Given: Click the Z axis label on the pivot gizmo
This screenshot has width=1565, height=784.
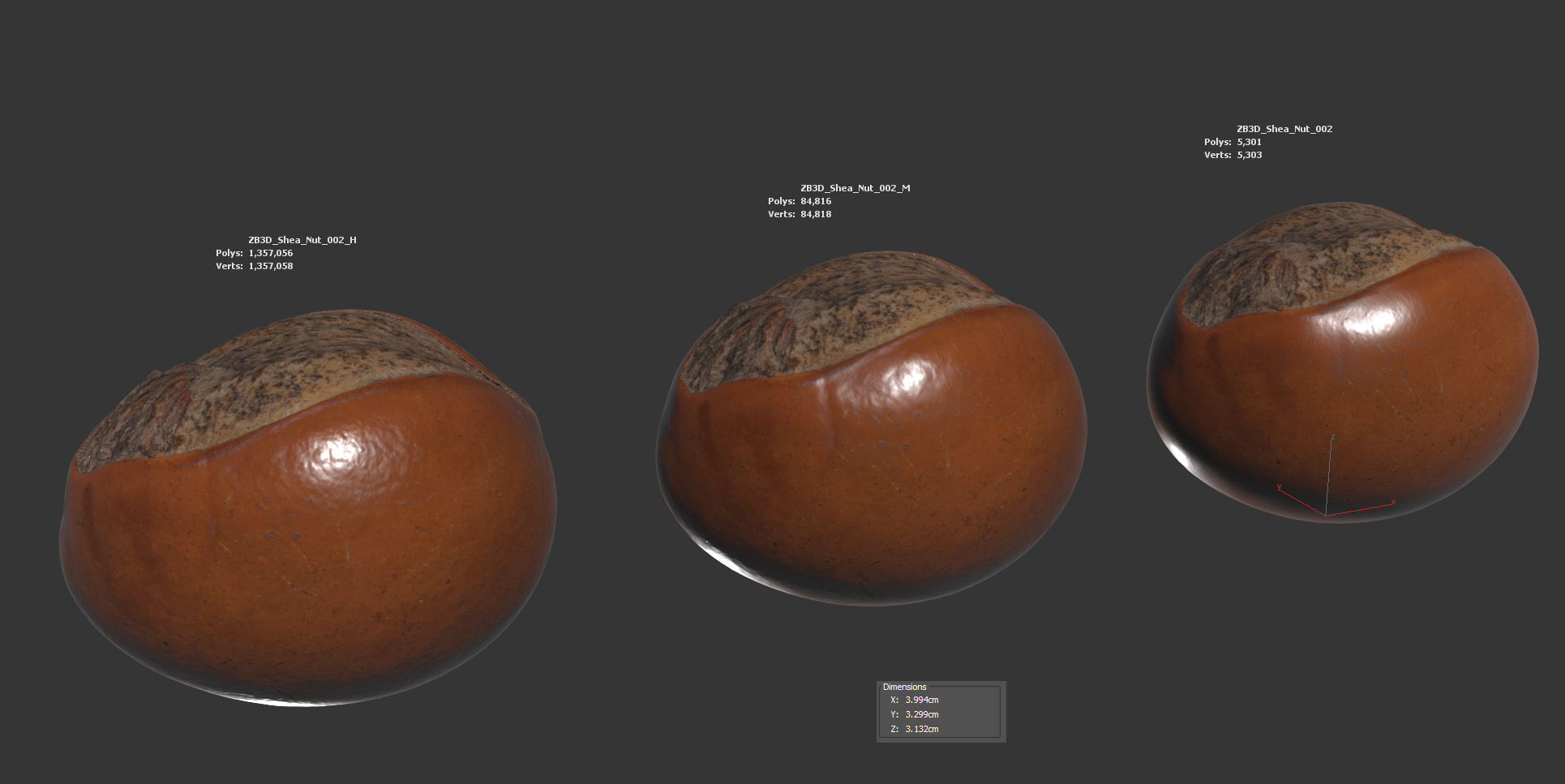Looking at the screenshot, I should pos(1332,438).
